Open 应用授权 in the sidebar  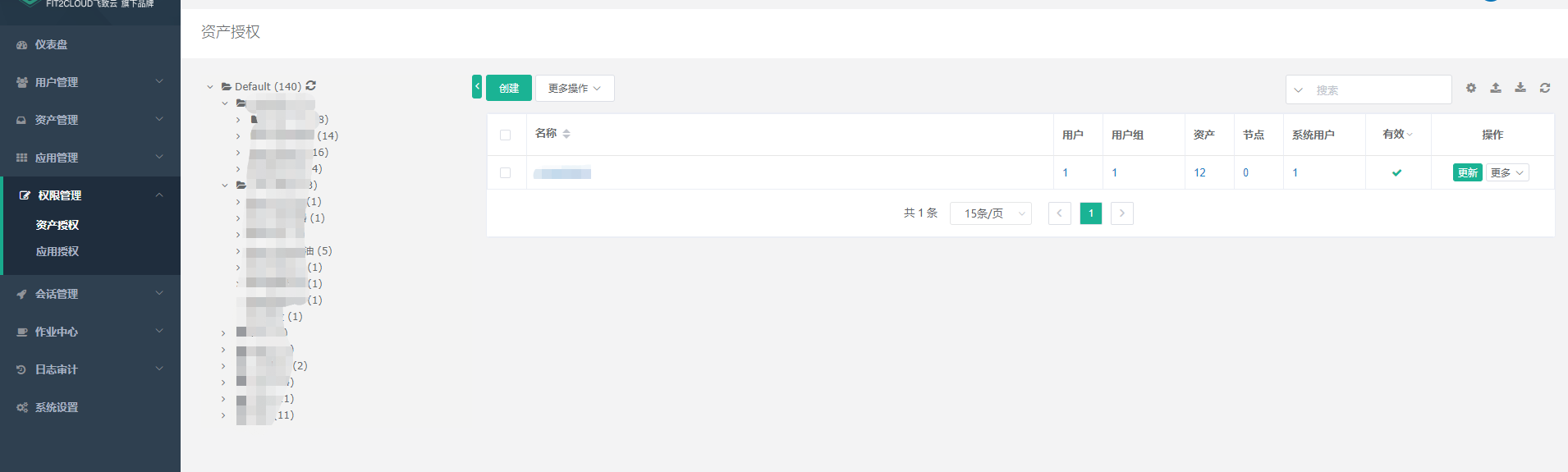[x=57, y=251]
